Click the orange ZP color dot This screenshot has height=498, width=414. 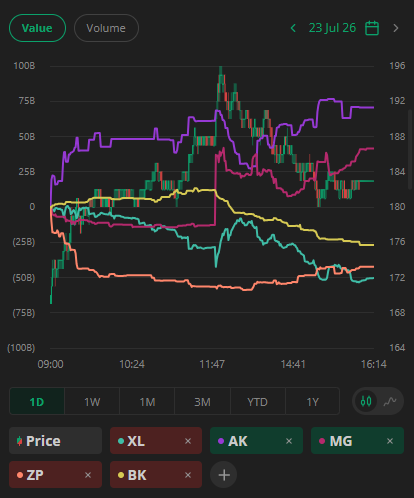click(20, 475)
